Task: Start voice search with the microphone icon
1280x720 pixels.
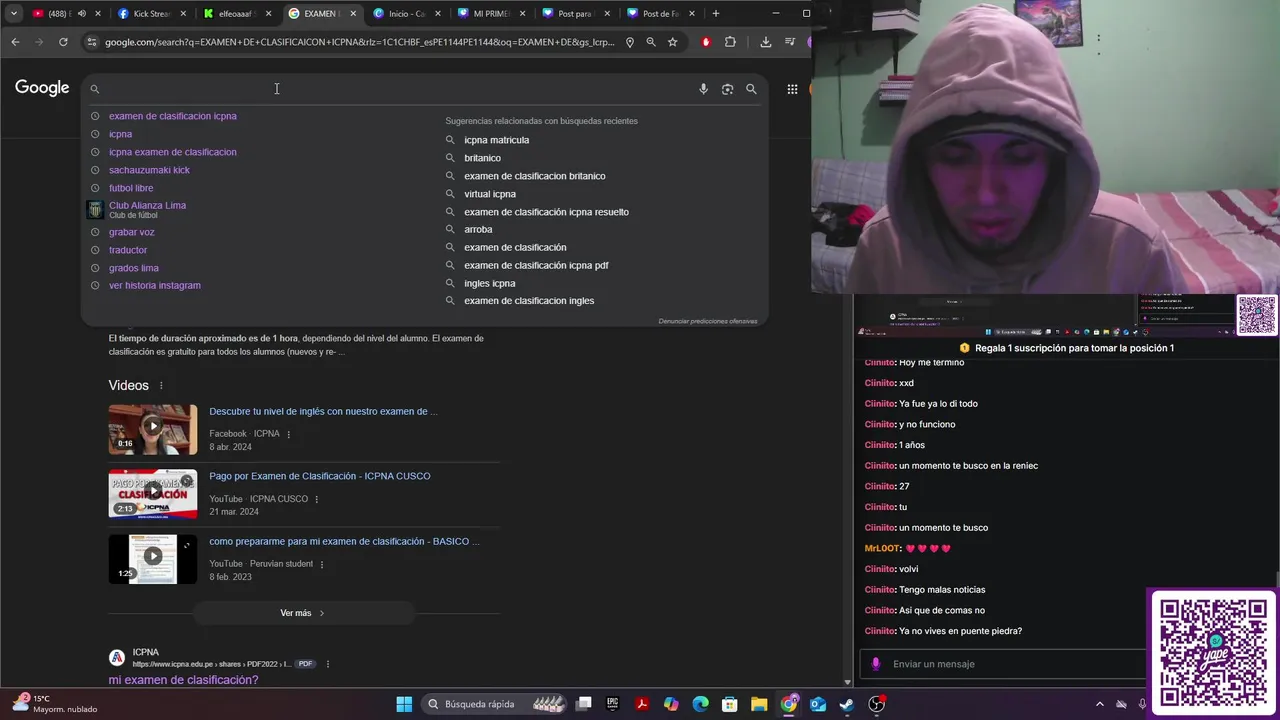Action: 703,89
